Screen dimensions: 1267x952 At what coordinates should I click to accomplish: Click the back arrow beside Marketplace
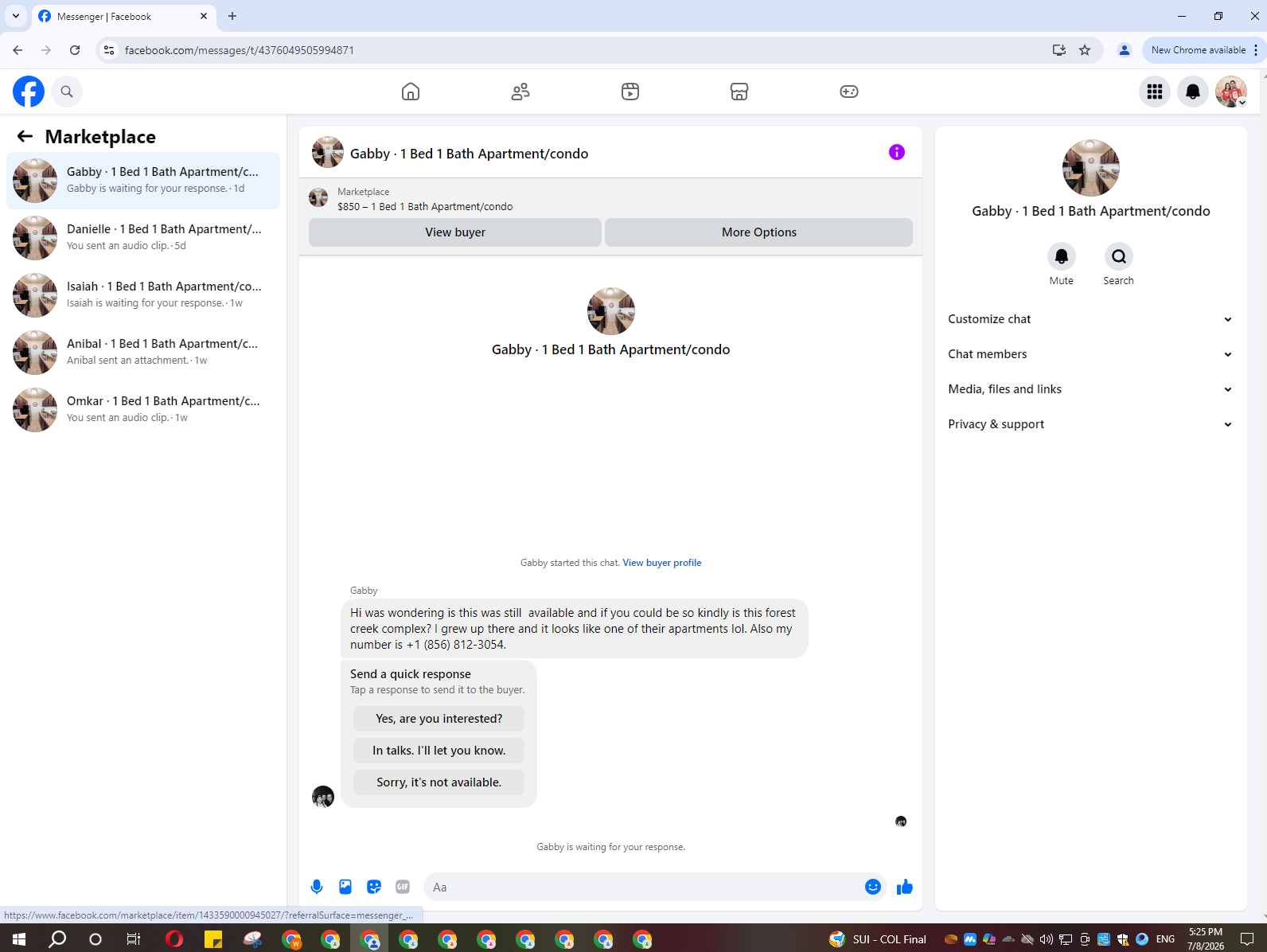[25, 136]
